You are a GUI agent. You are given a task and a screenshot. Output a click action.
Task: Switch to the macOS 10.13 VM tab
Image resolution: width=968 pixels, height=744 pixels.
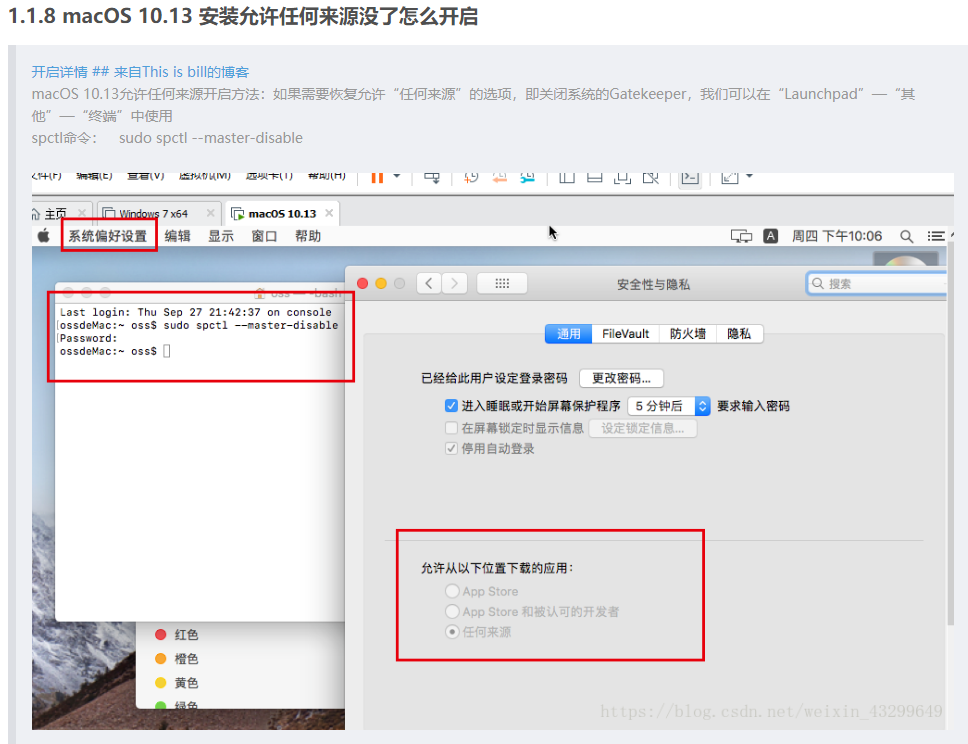282,214
